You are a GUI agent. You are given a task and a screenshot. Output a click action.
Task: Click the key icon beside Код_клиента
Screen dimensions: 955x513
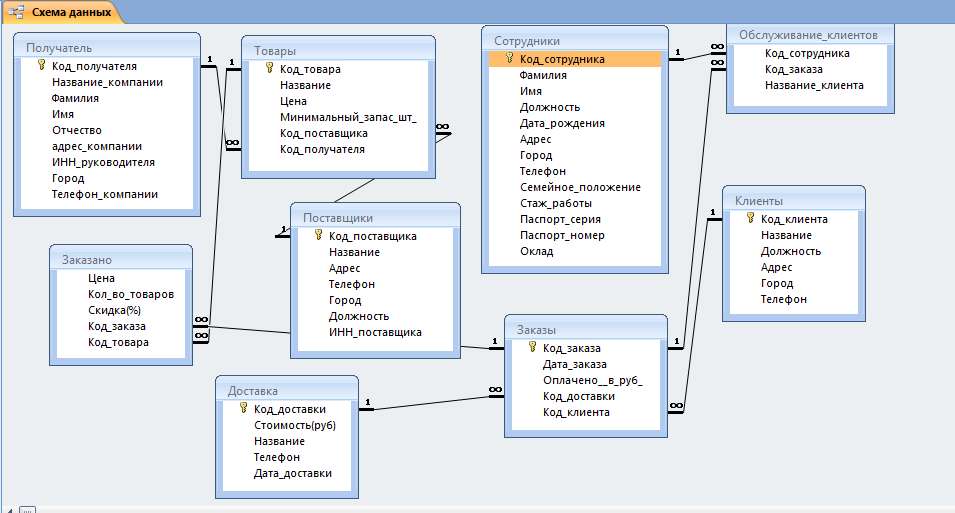click(750, 219)
